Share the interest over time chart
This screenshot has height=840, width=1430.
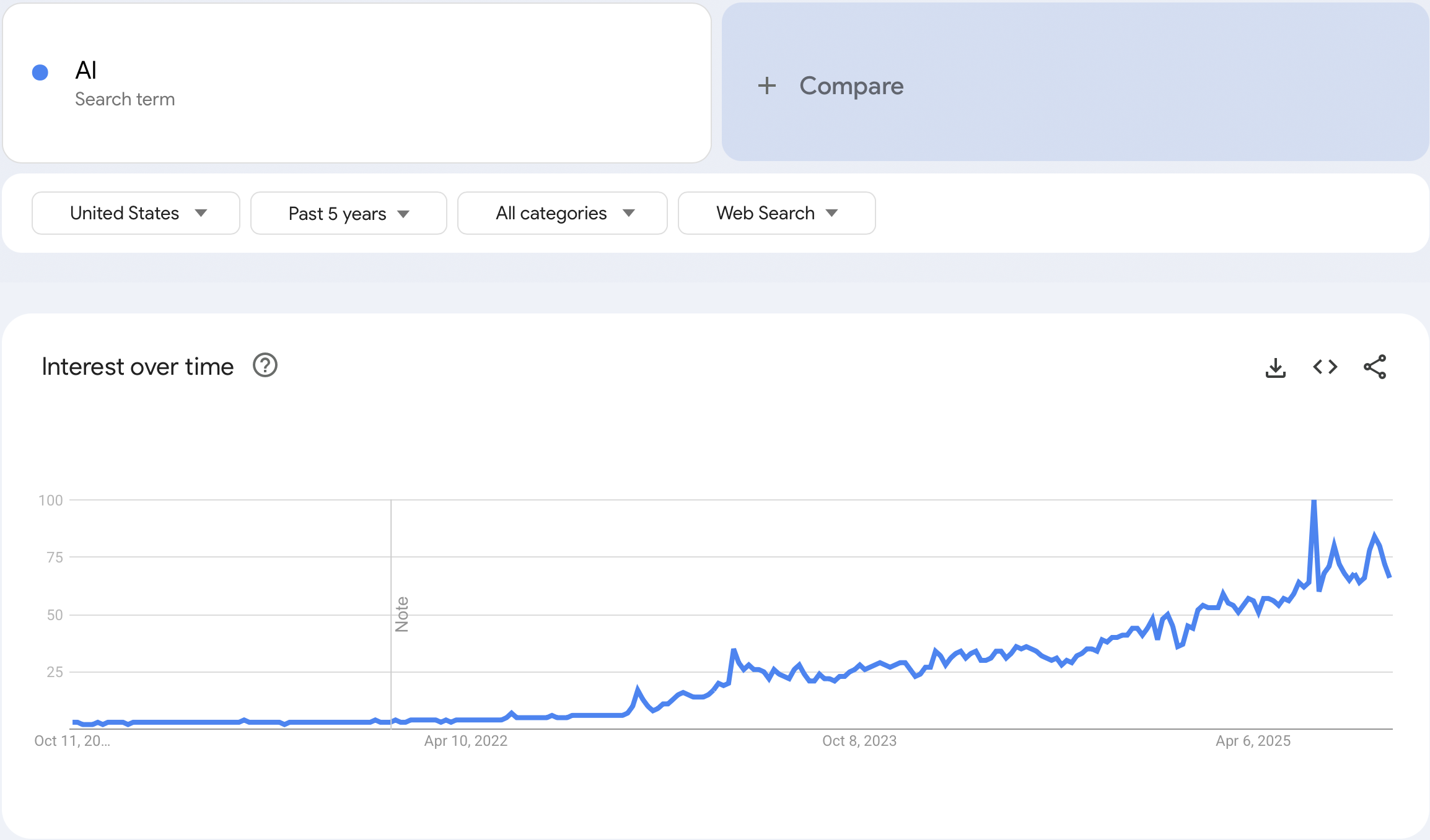click(1374, 367)
